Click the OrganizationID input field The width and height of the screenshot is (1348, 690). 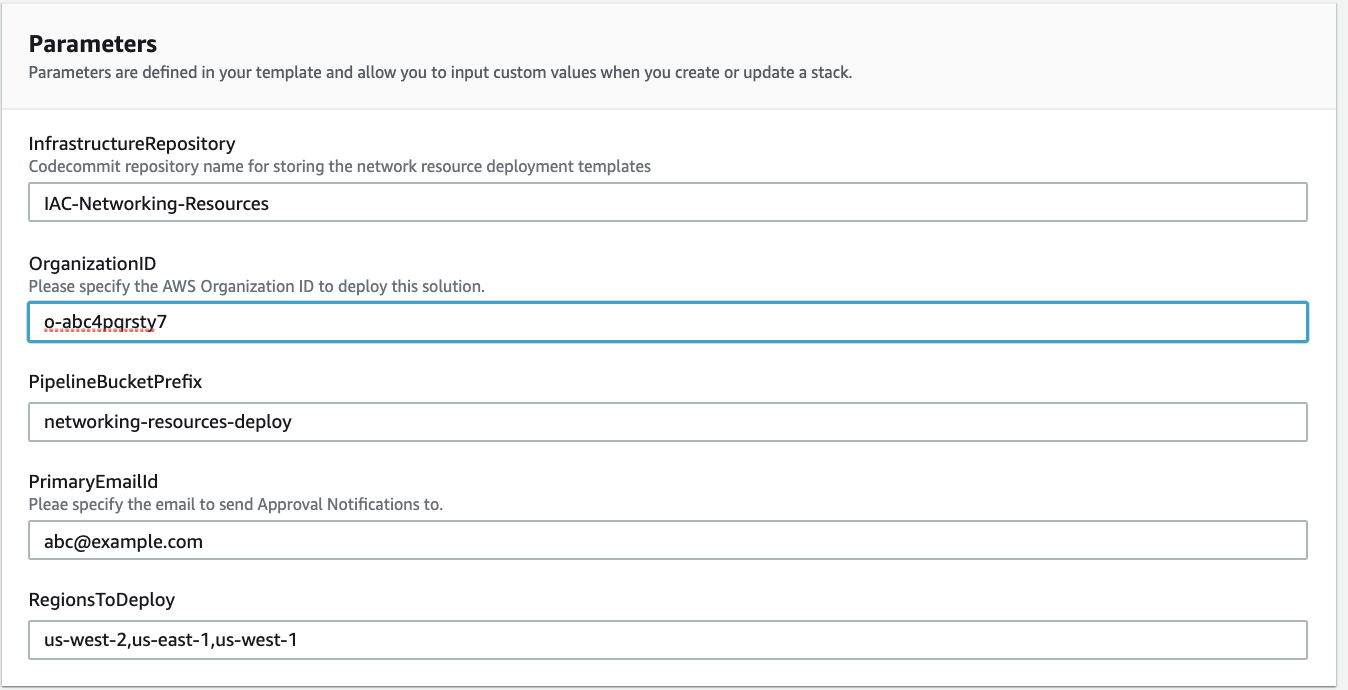pos(668,322)
